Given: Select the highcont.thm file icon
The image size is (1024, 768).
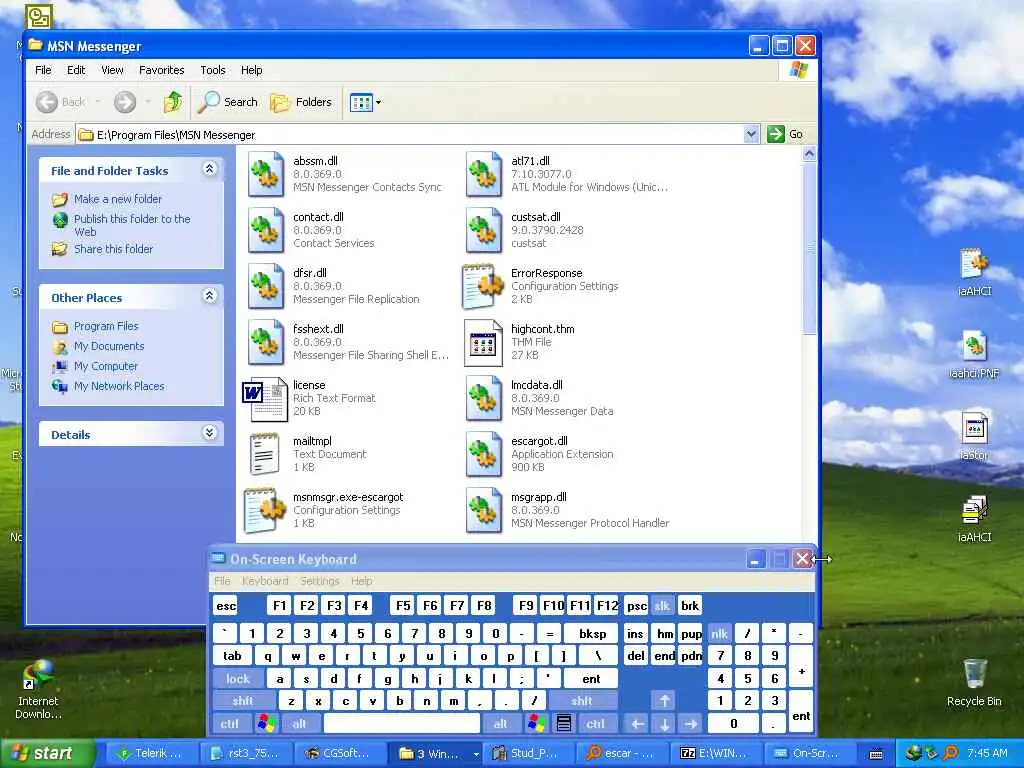Looking at the screenshot, I should (x=483, y=342).
